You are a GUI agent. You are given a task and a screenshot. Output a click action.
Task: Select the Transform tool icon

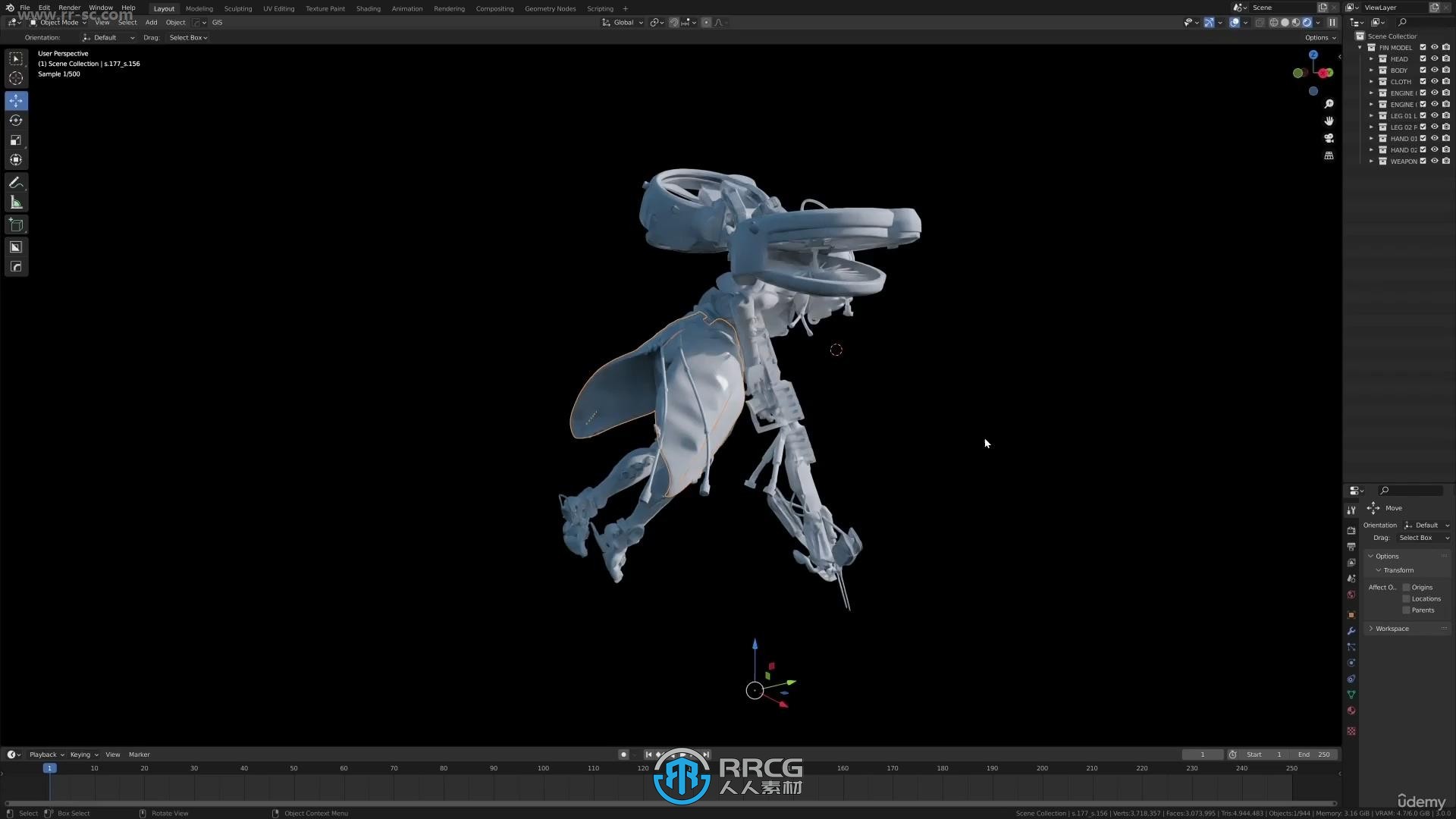15,160
